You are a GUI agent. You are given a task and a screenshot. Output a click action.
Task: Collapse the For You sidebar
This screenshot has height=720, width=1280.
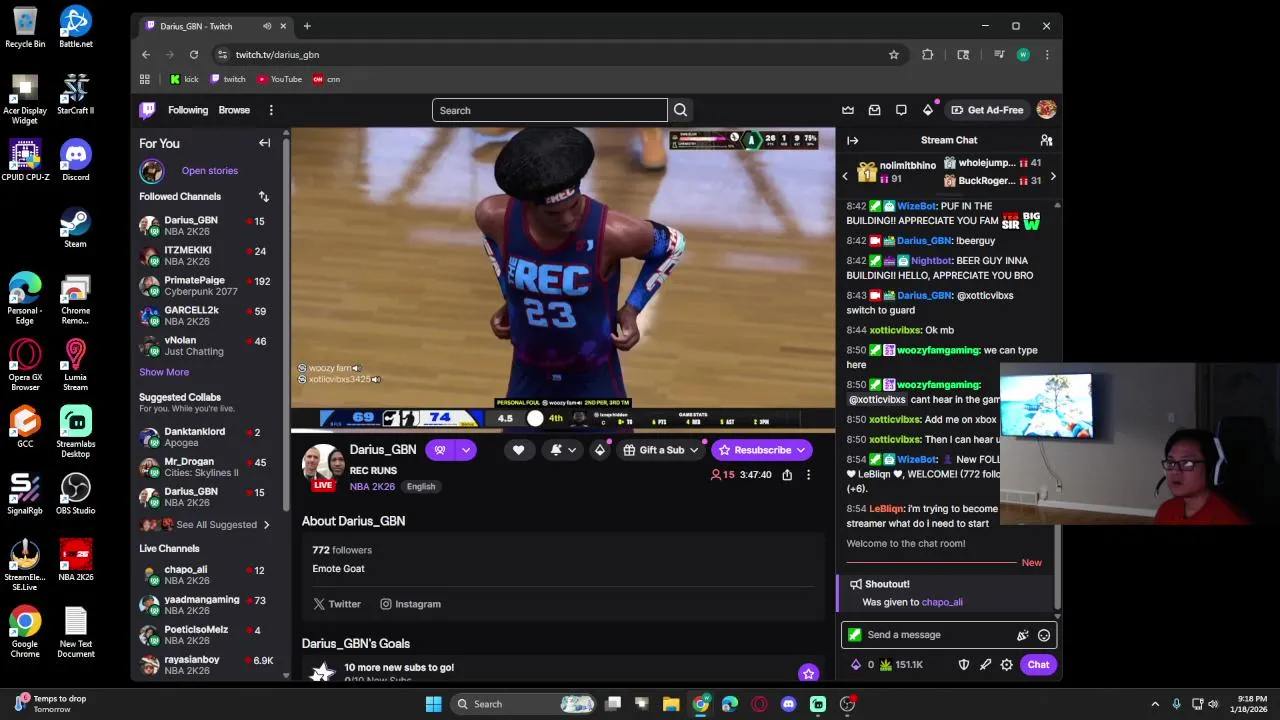click(265, 143)
